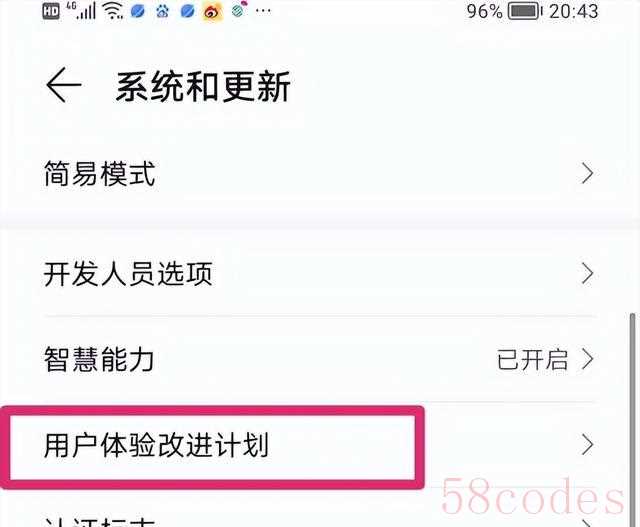This screenshot has width=640, height=527.
Task: Tap the first blue round notification icon
Action: [x=138, y=11]
